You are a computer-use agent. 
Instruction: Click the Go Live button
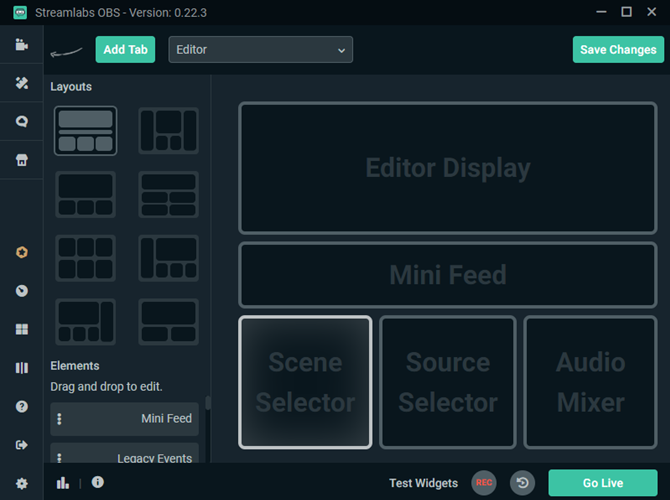603,483
